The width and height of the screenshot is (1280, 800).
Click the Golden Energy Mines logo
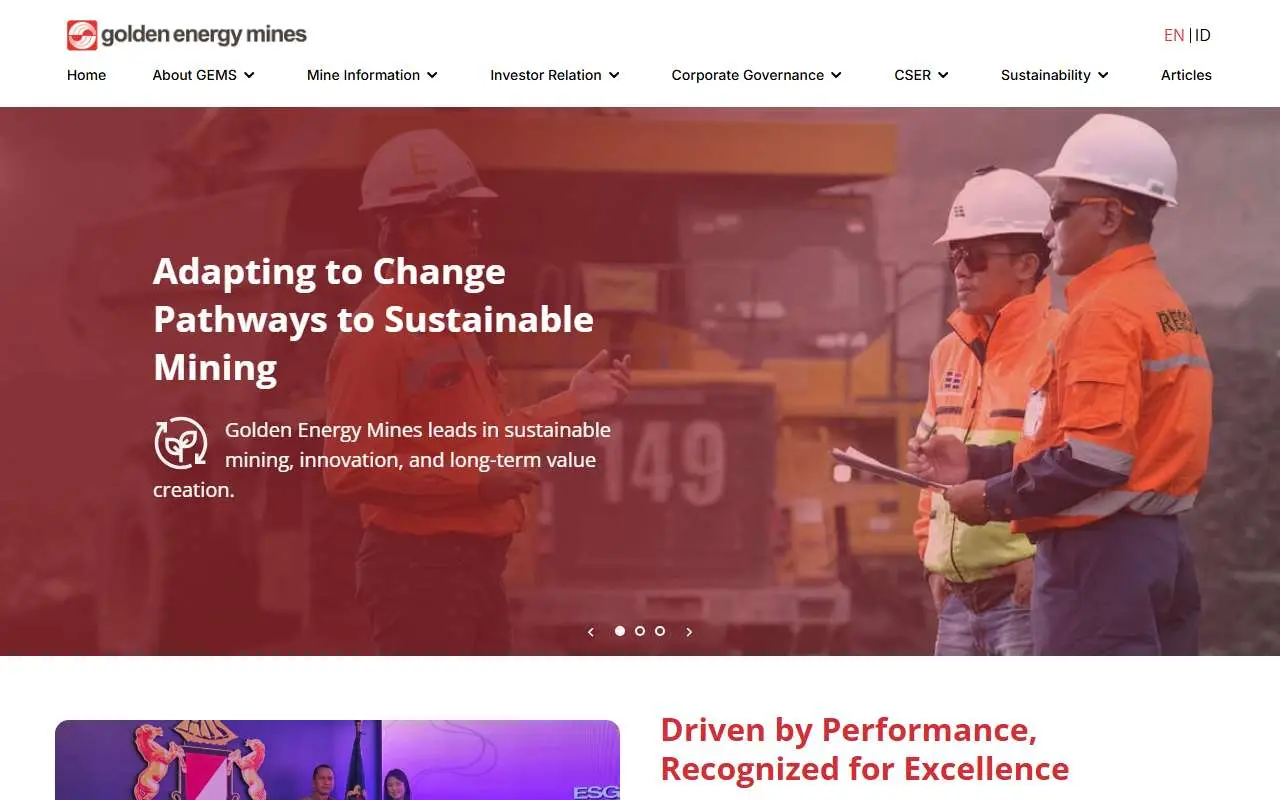click(x=187, y=35)
